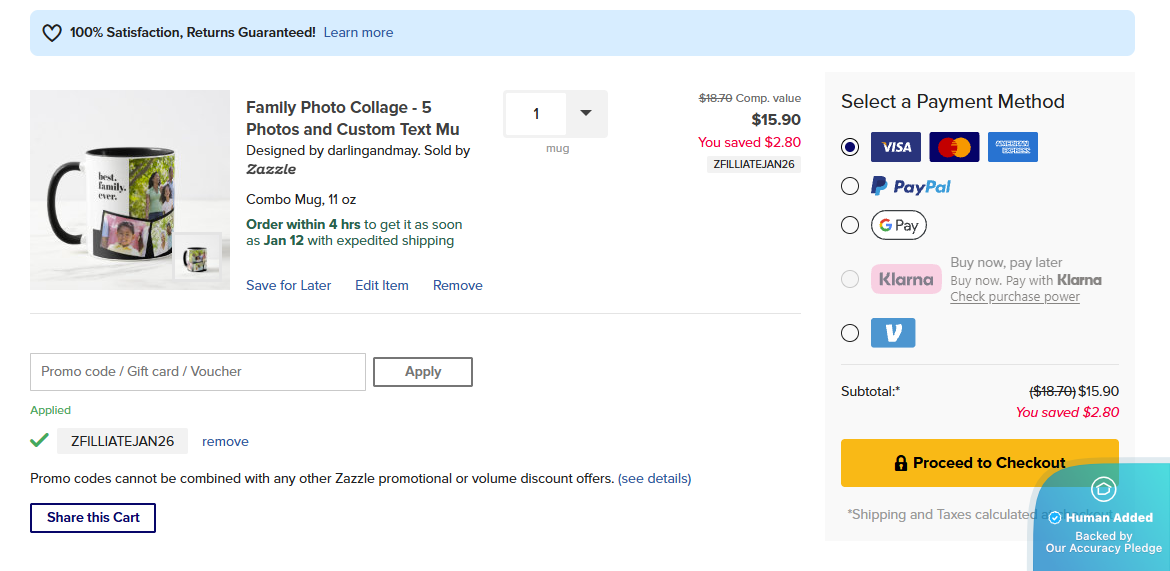Viewport: 1170px width, 571px height.
Task: Click Save for Later link
Action: 288,286
